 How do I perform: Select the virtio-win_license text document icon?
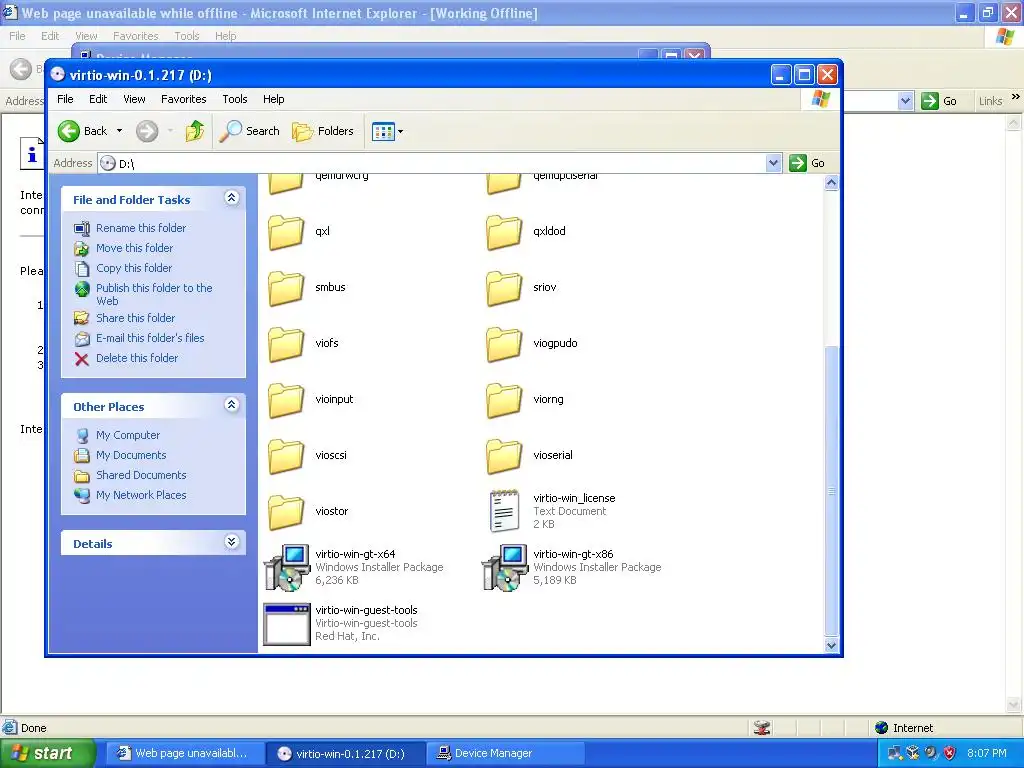point(505,511)
